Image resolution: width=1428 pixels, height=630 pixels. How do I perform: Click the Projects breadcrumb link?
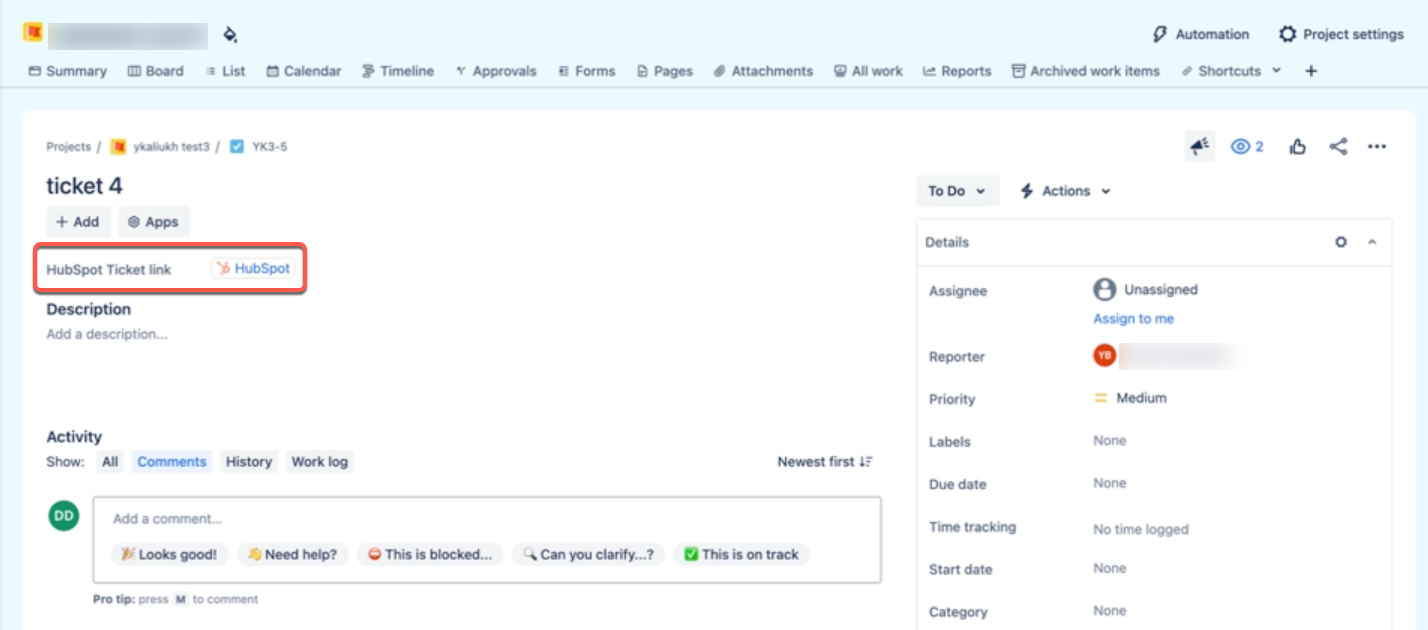click(x=68, y=147)
